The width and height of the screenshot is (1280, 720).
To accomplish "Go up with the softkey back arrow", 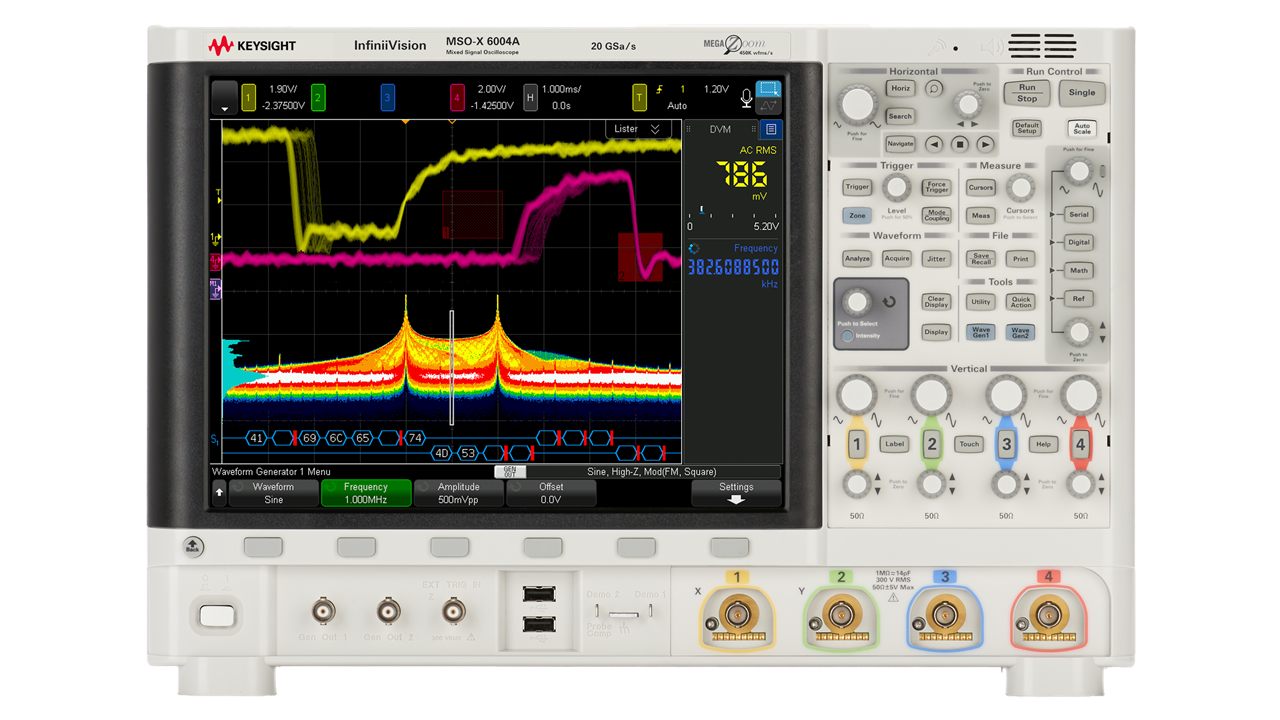I will pos(220,493).
